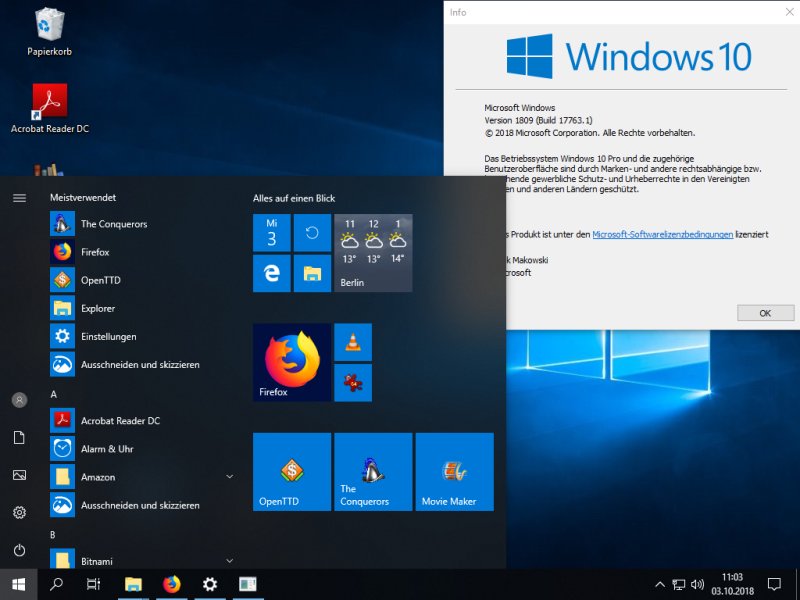Click the letter A section header
This screenshot has width=800, height=600.
[x=54, y=394]
